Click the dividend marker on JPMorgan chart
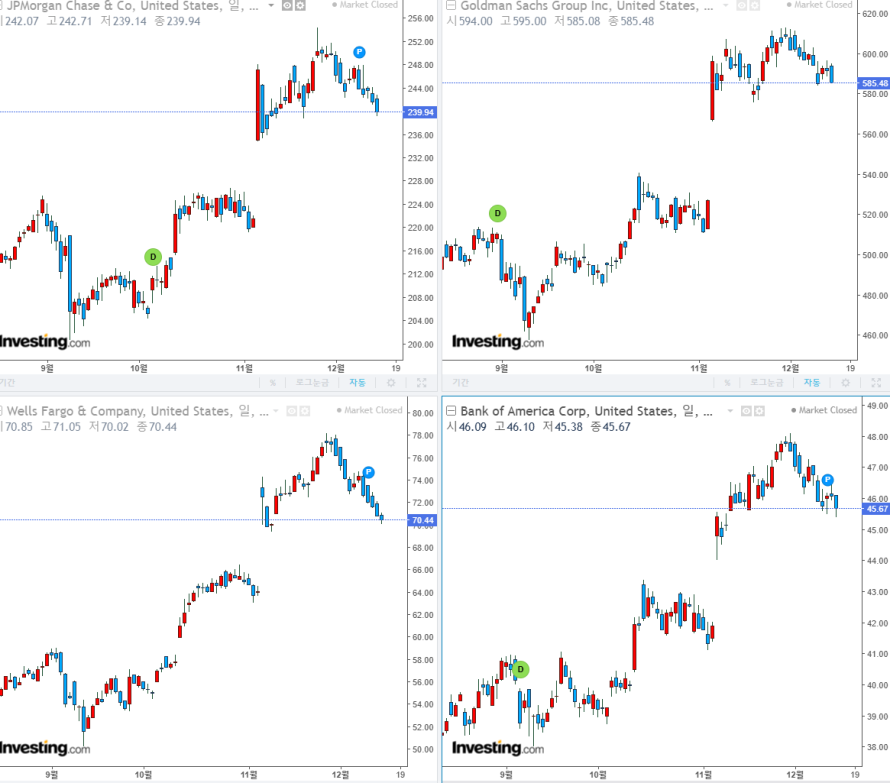The height and width of the screenshot is (783, 890). coord(153,256)
